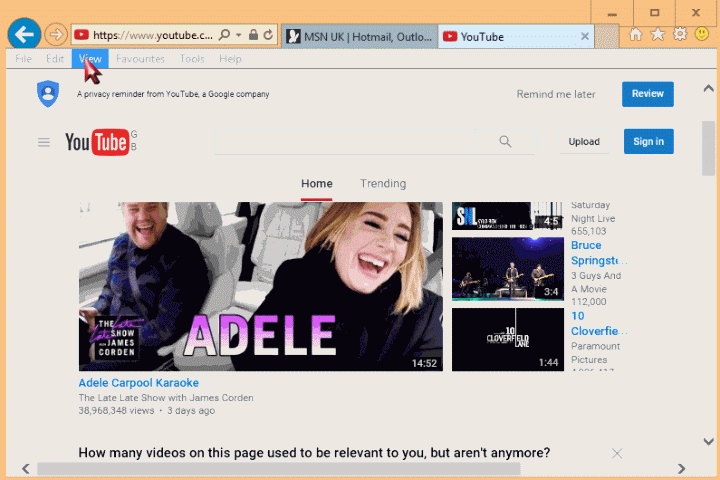This screenshot has width=720, height=480.
Task: Open a new tab button
Action: 607,36
